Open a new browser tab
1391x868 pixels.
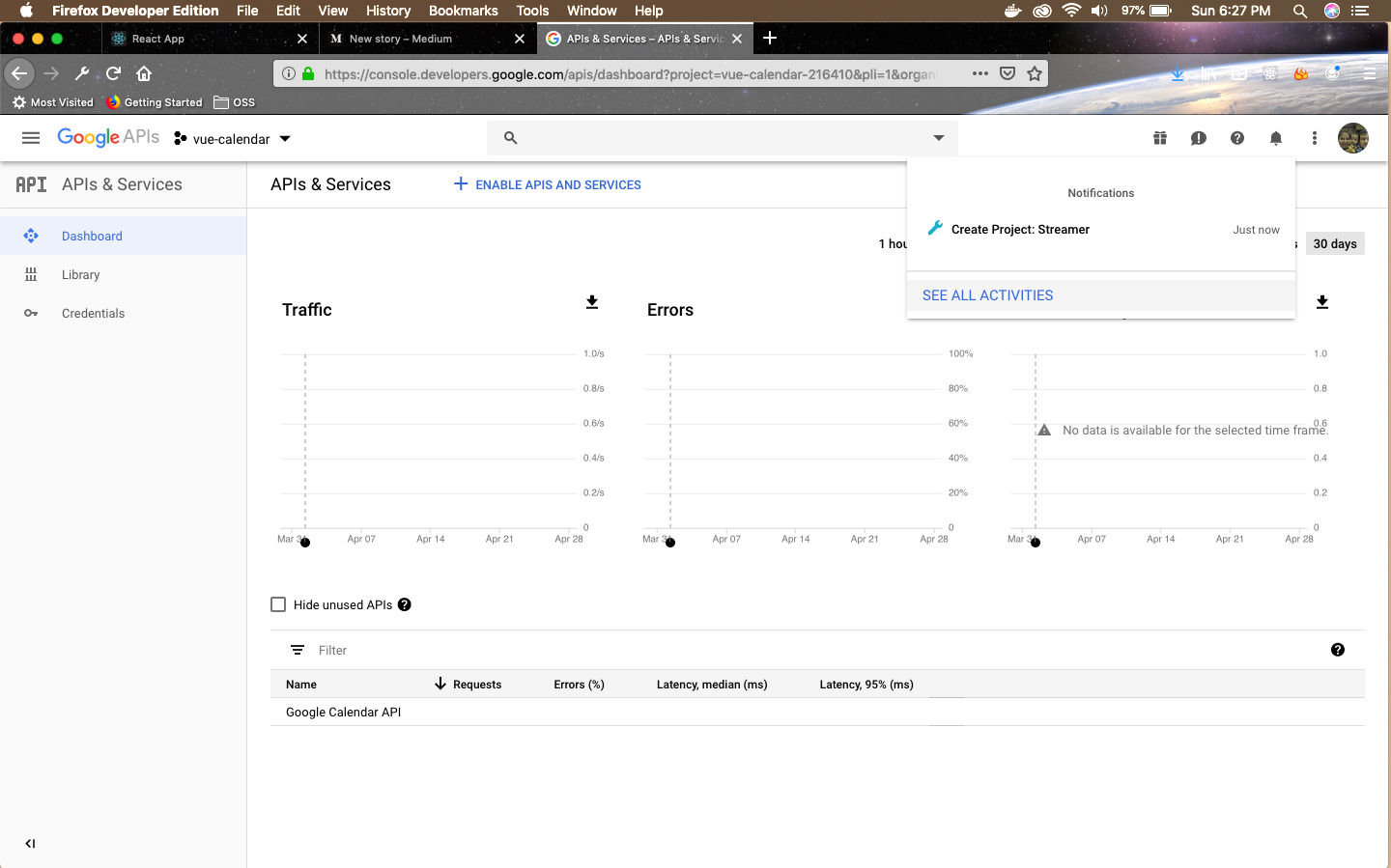770,38
